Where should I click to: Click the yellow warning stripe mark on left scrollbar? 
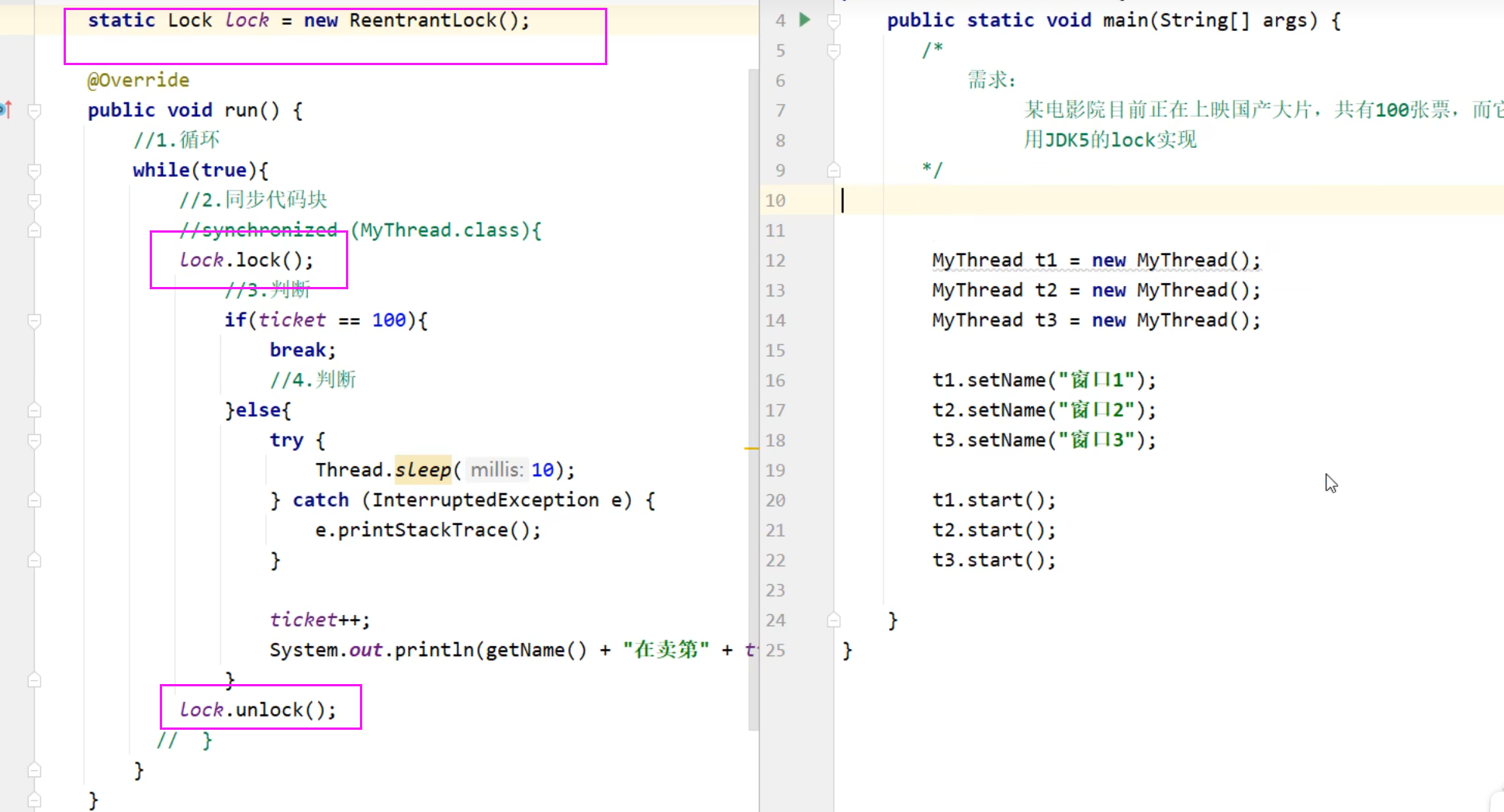tap(751, 448)
